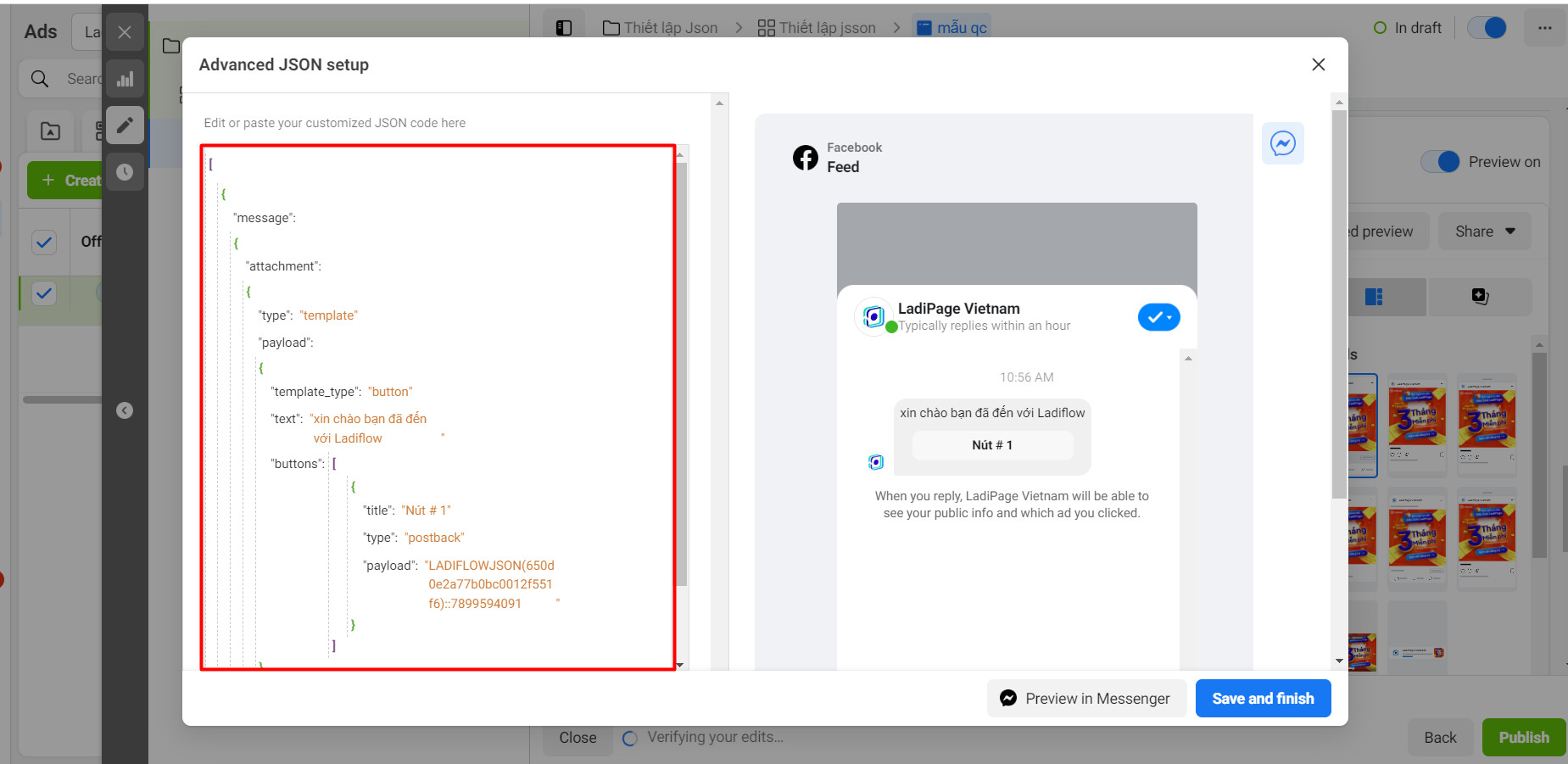Open the three-dot more options menu
The height and width of the screenshot is (764, 1568).
(1545, 28)
